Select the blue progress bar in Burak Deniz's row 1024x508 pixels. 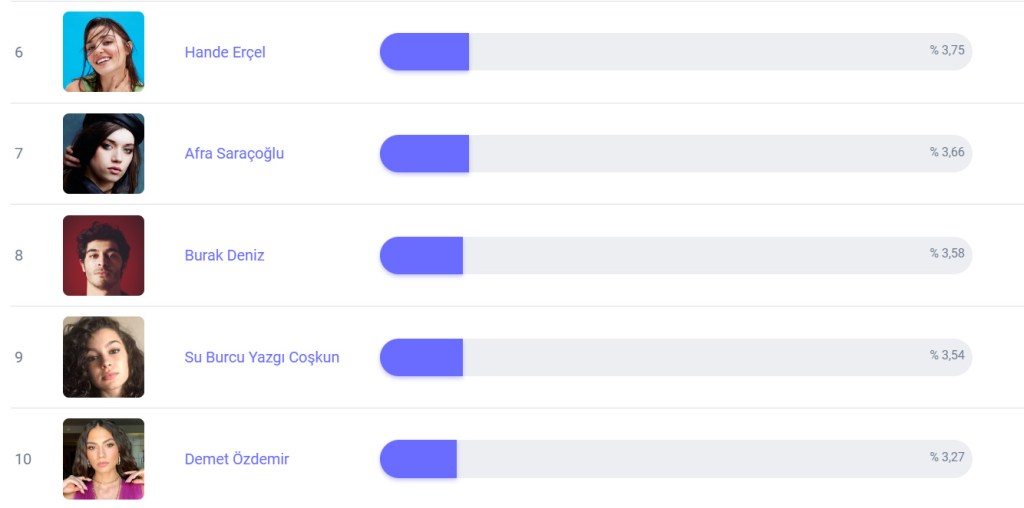[421, 255]
